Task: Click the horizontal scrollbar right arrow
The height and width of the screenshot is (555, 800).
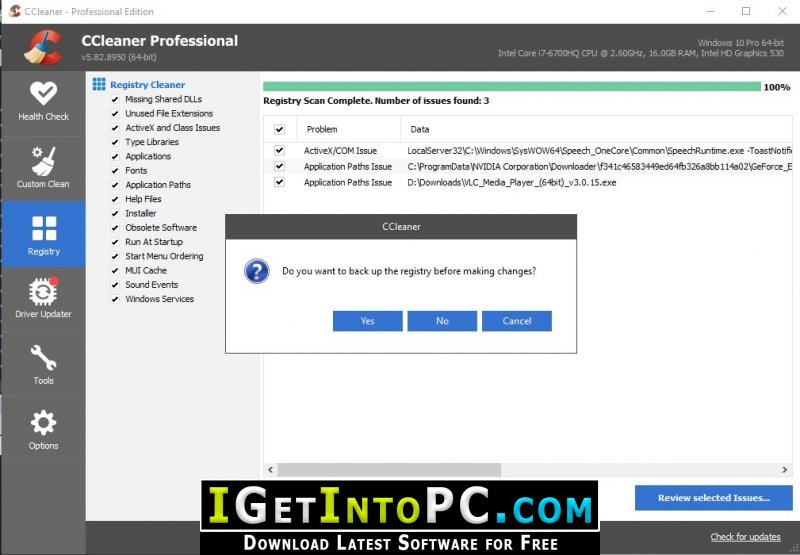Action: pyautogui.click(x=784, y=469)
